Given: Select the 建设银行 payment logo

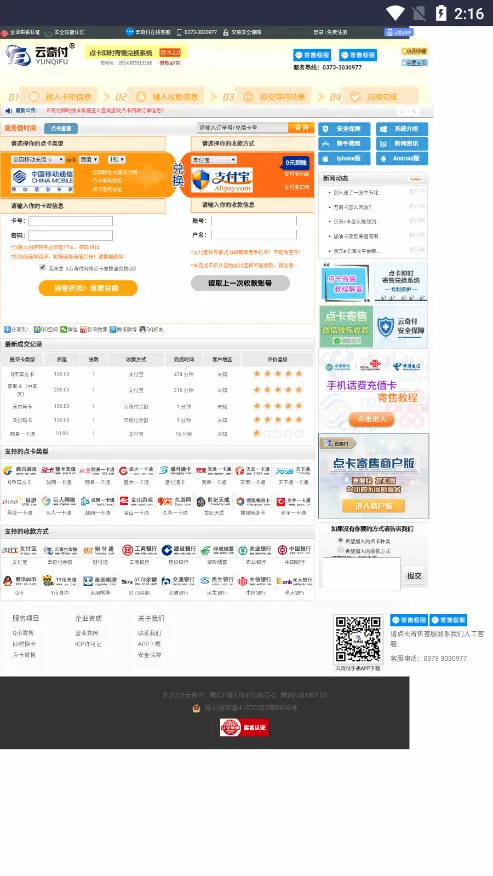Looking at the screenshot, I should click(178, 550).
